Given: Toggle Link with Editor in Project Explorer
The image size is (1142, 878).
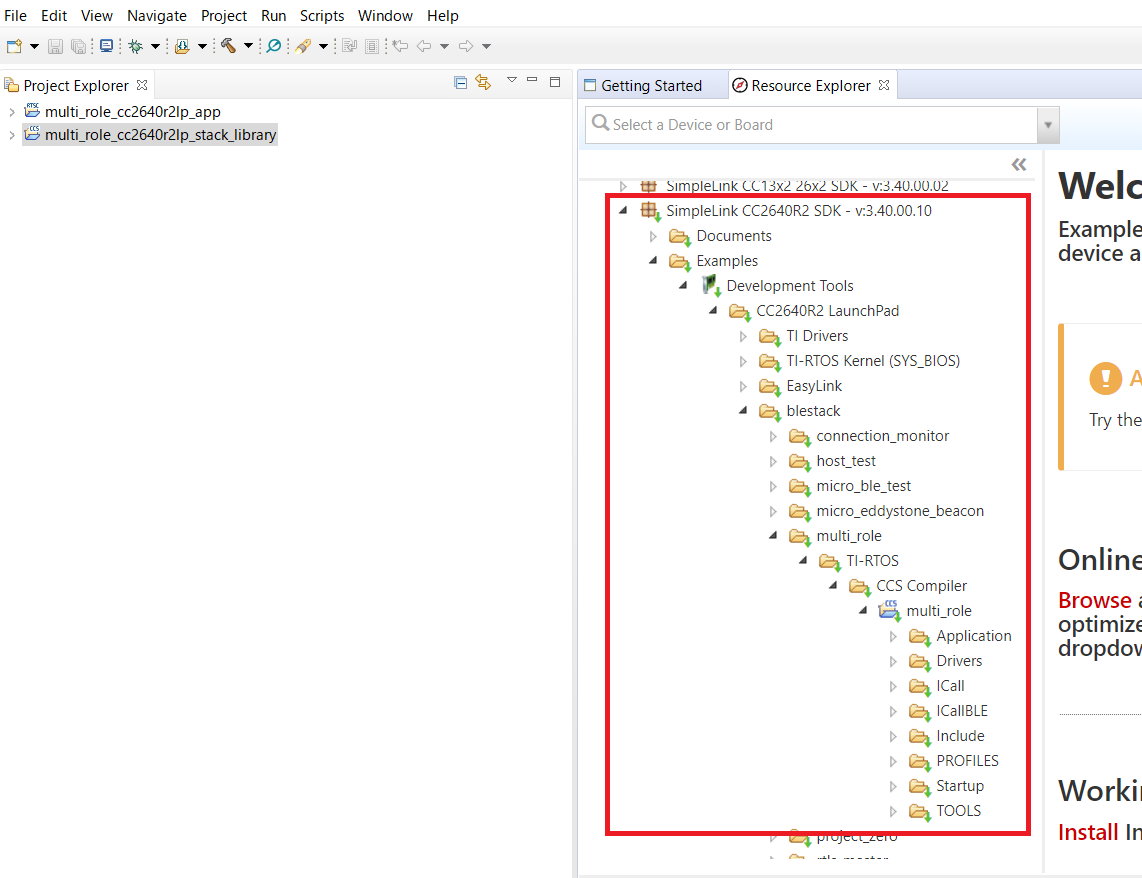Looking at the screenshot, I should point(483,82).
